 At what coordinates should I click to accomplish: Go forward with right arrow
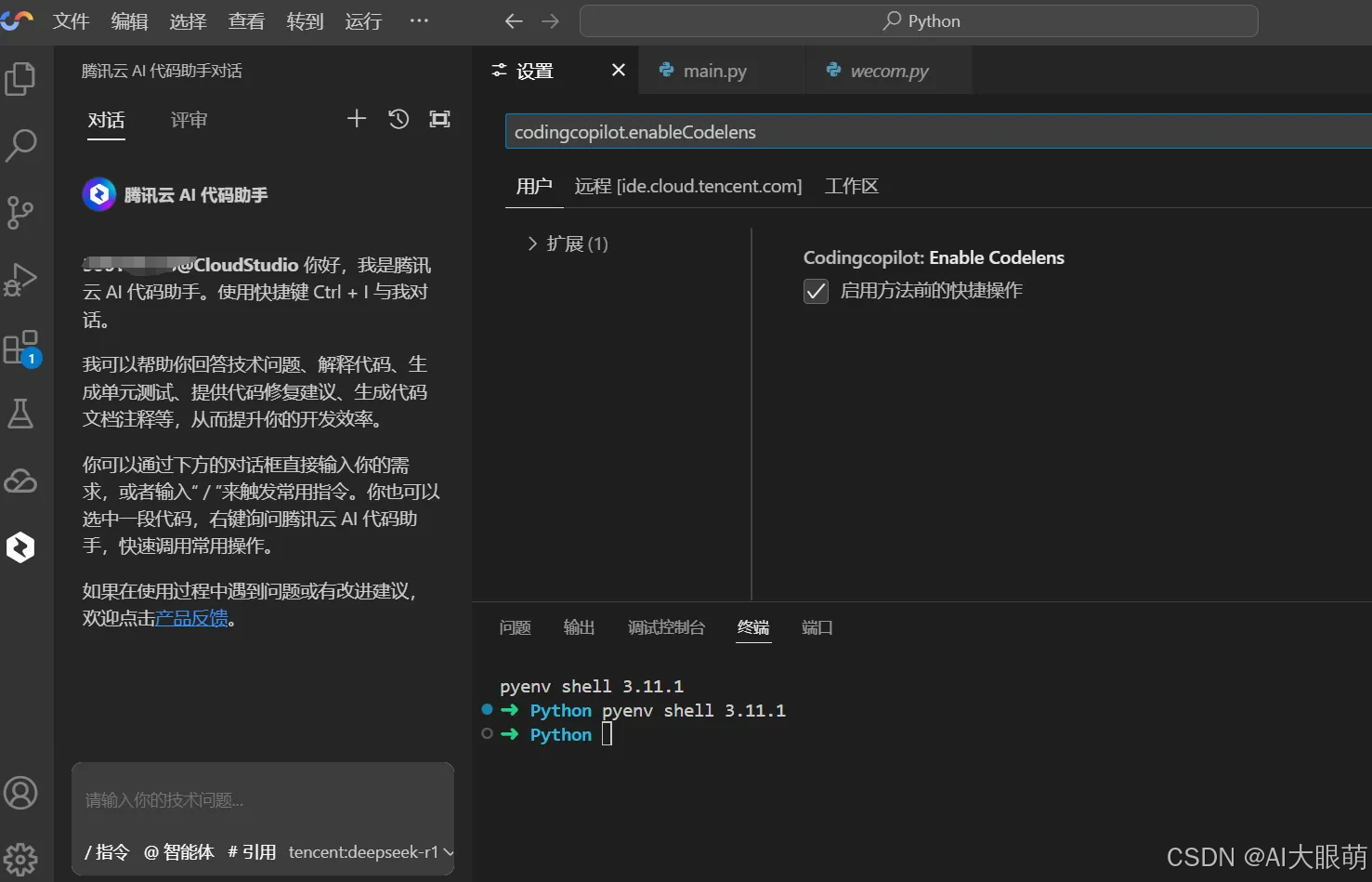tap(550, 21)
